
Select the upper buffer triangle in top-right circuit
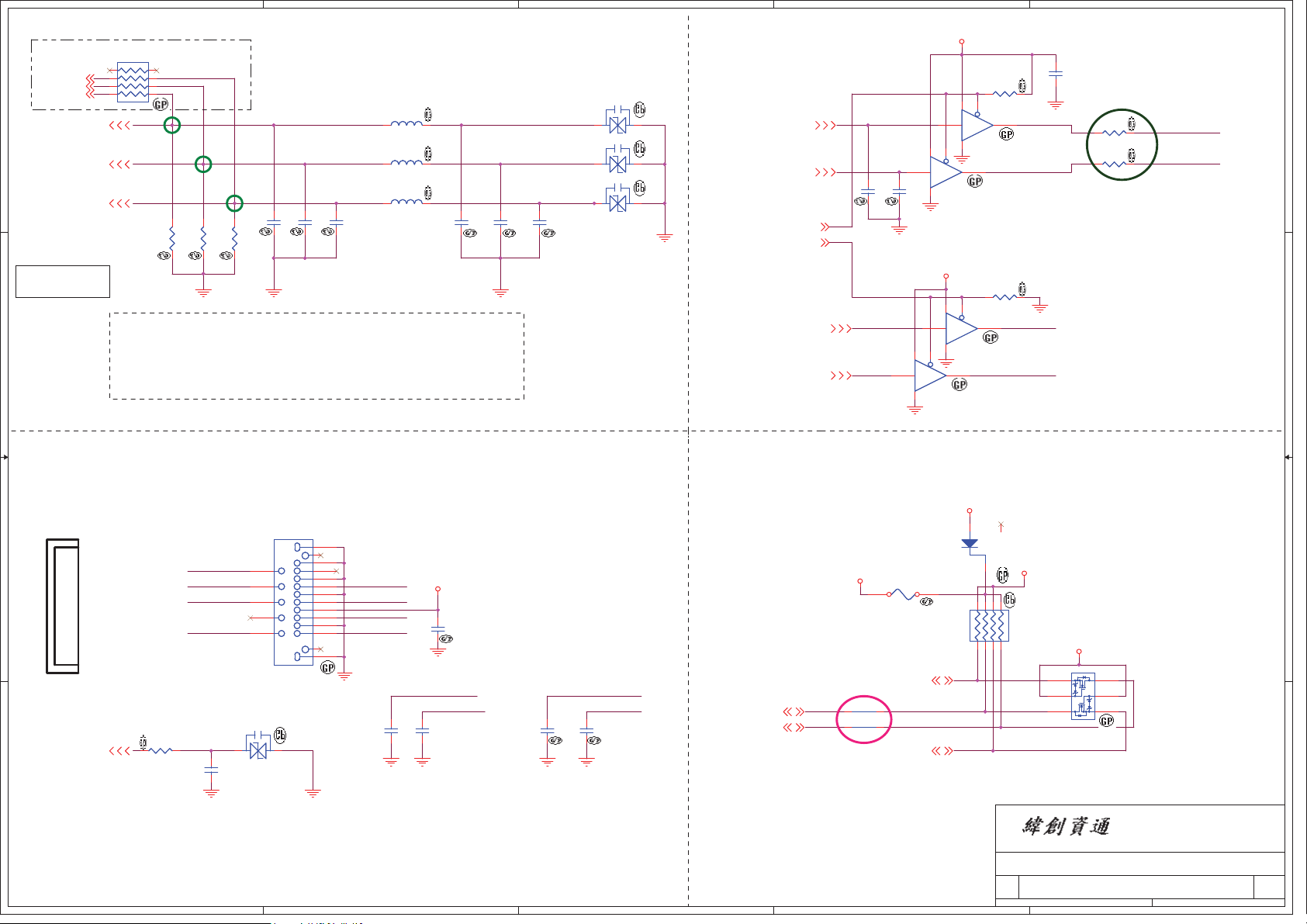pos(977,125)
